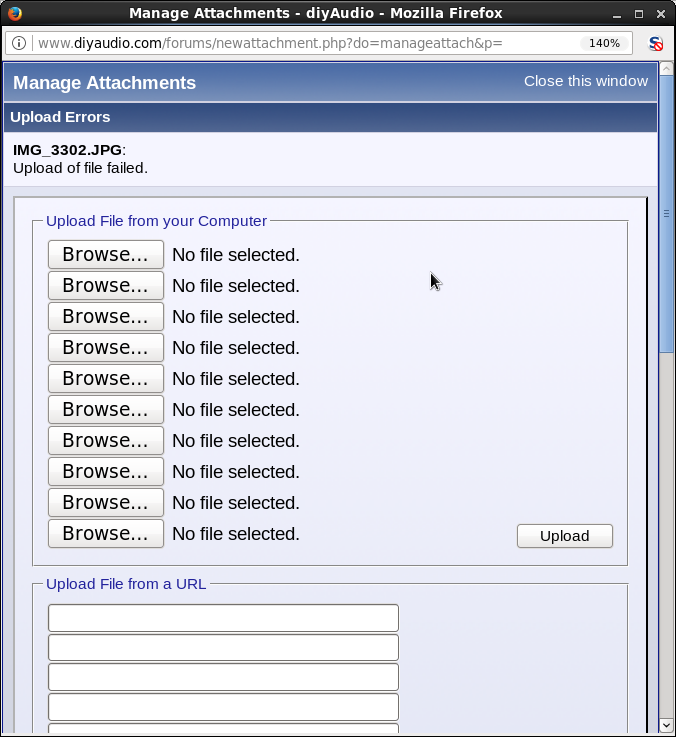Click the diyaudio.com address bar URL
676x737 pixels.
click(270, 43)
